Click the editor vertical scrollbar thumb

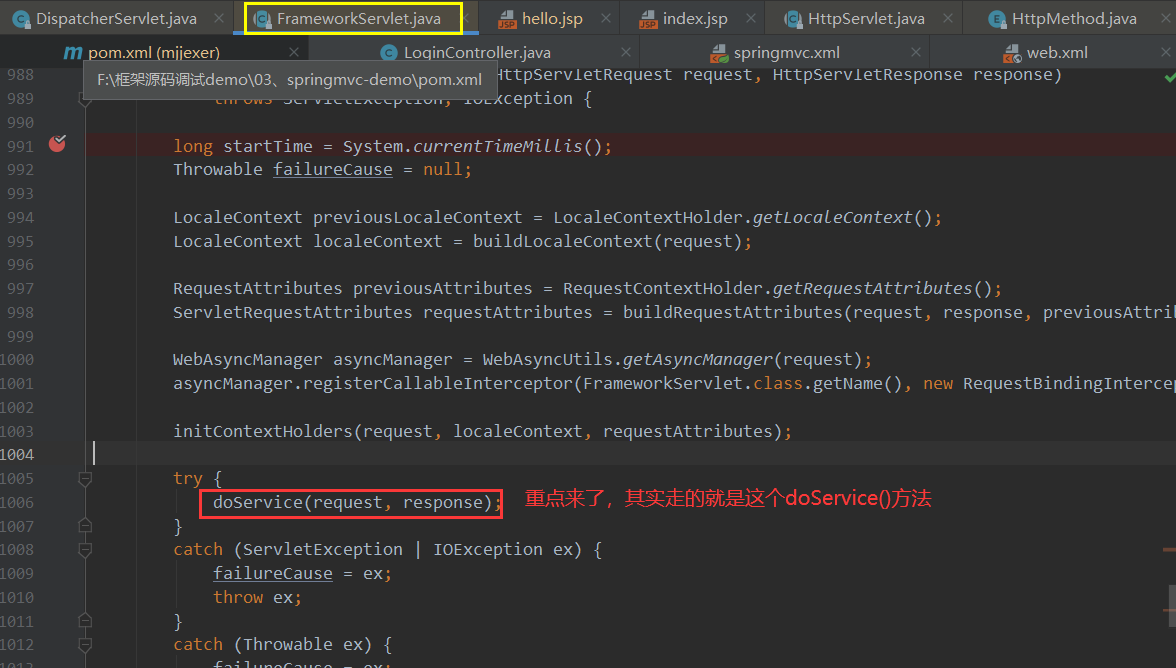1172,604
